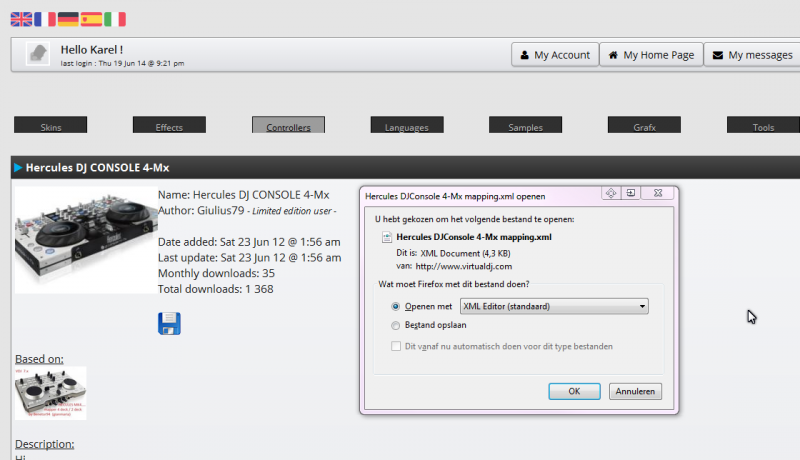Click 'Total downloads: 1 368' text
Viewport: 800px width, 460px height.
point(215,289)
